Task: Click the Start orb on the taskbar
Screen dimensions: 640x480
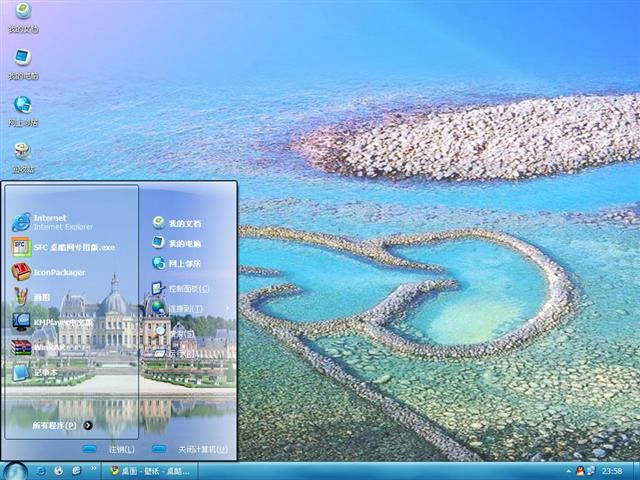Action: coord(16,471)
